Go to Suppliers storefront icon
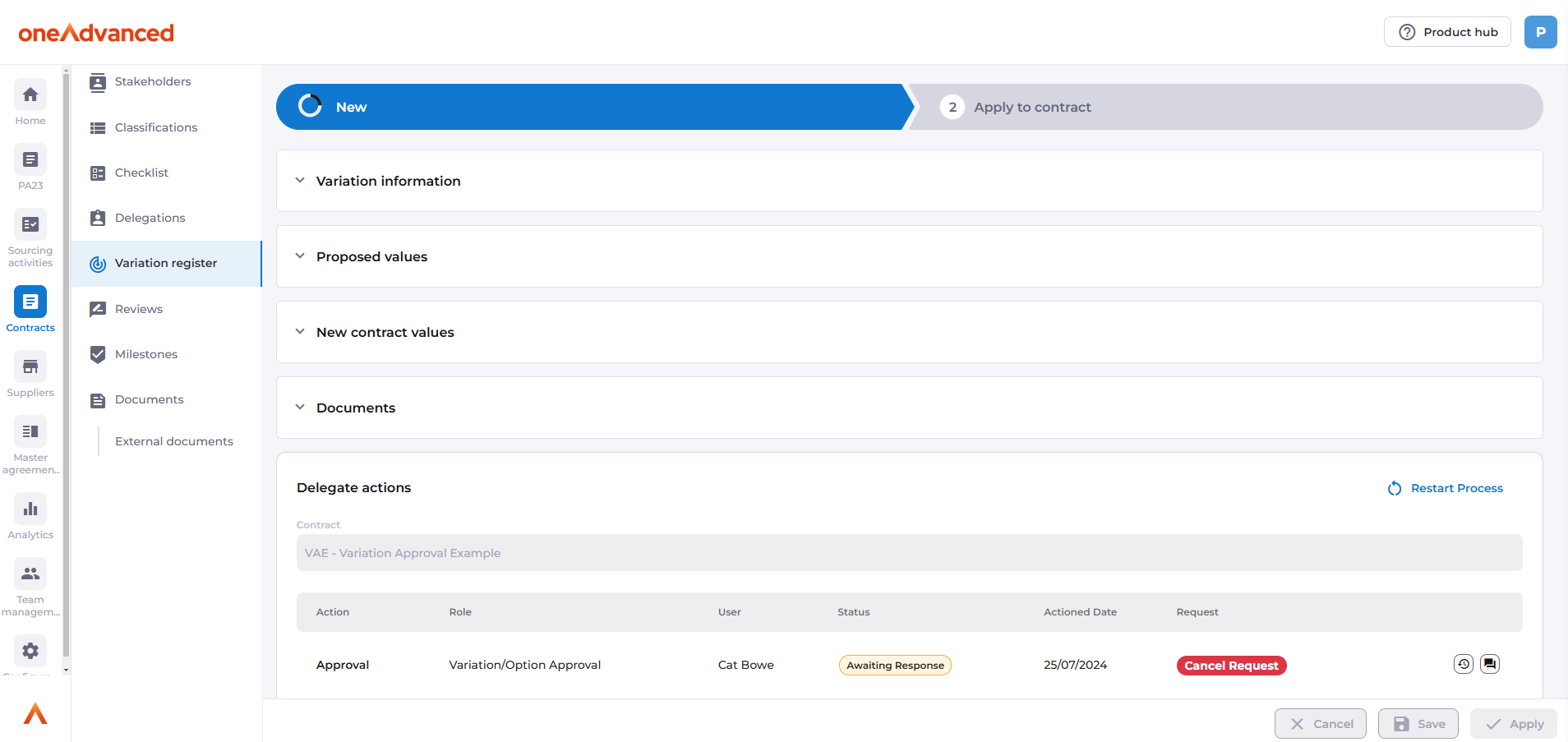Viewport: 1568px width, 742px height. point(30,367)
